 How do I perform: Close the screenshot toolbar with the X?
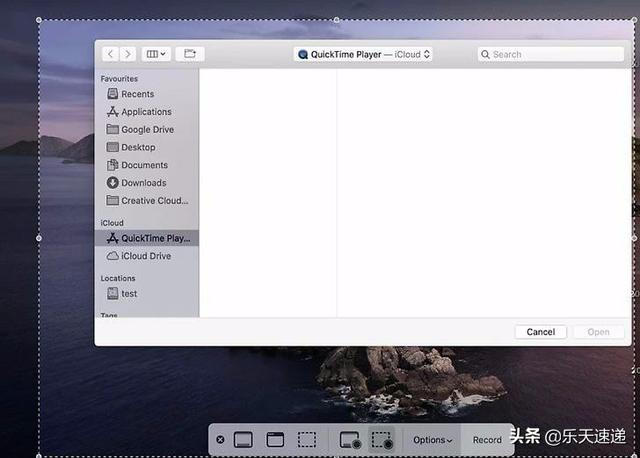[220, 440]
